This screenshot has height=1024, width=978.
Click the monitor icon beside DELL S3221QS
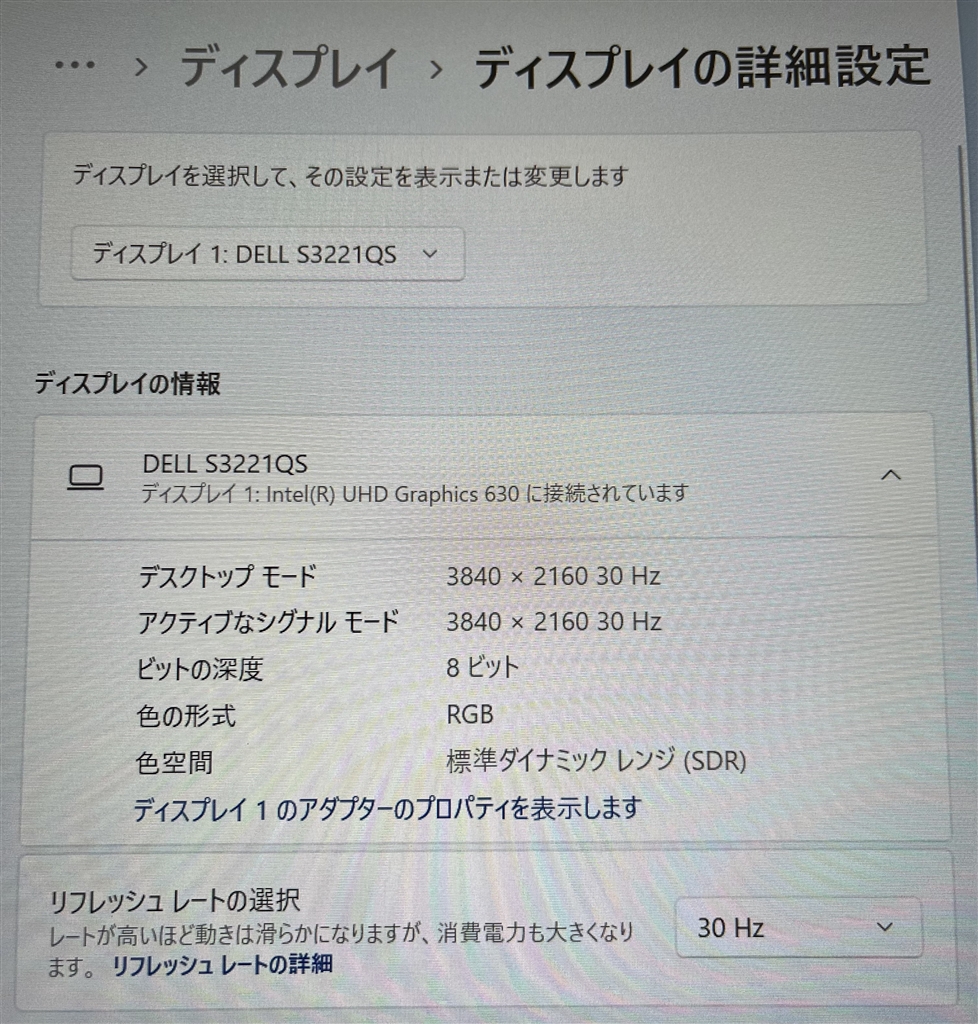click(86, 477)
